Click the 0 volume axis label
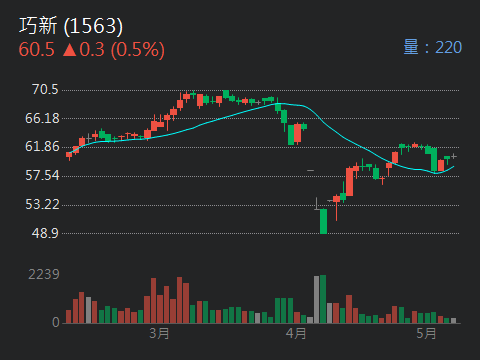 pos(56,322)
